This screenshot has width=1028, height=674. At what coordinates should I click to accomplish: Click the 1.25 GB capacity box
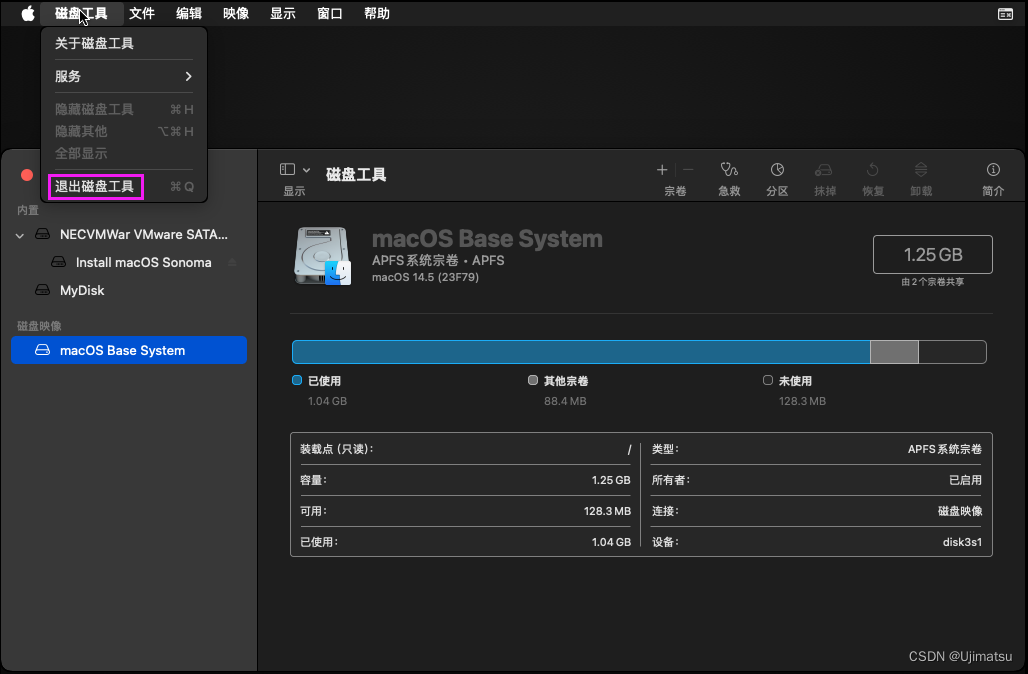(932, 254)
